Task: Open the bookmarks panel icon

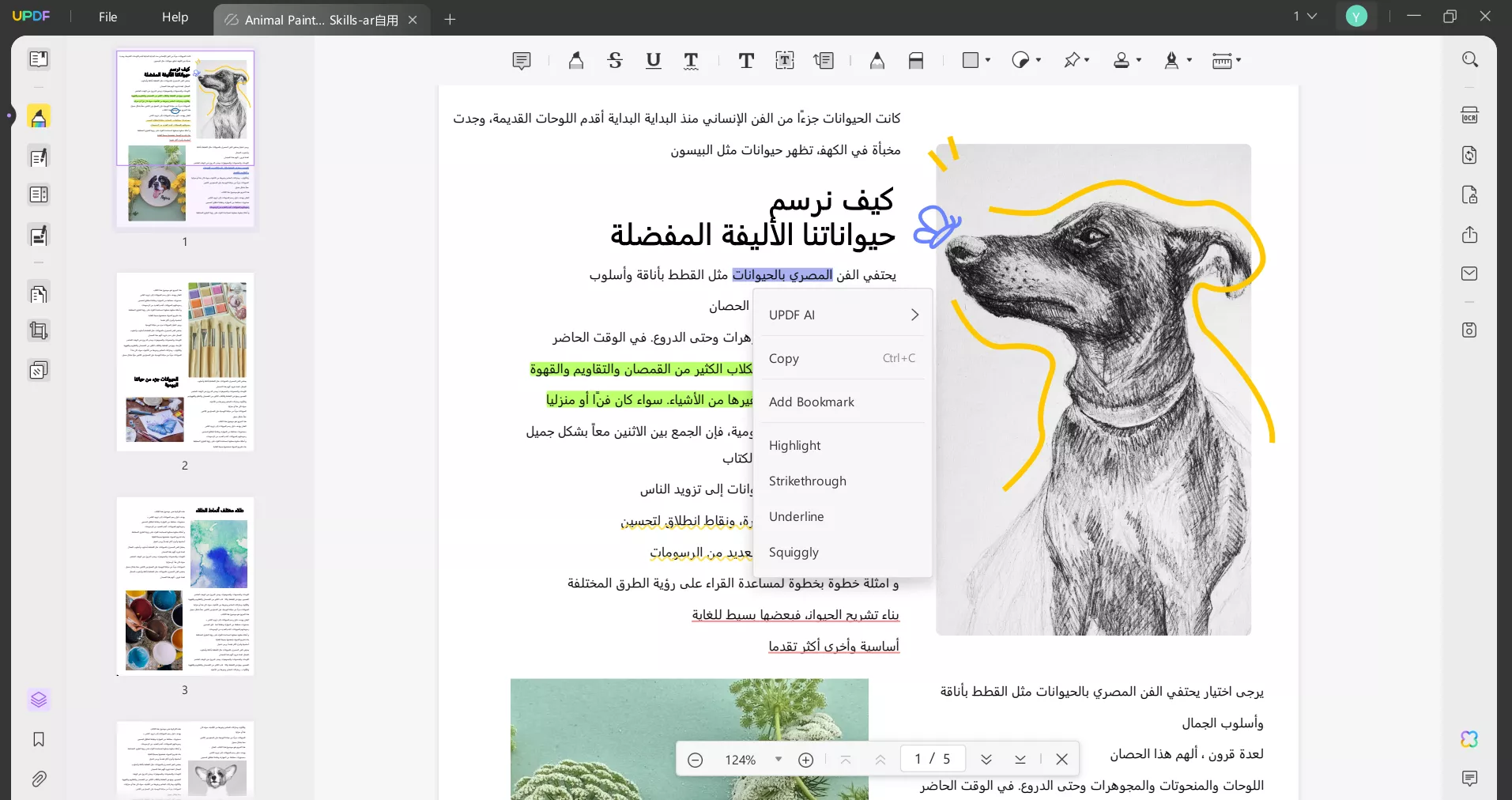Action: 39,739
